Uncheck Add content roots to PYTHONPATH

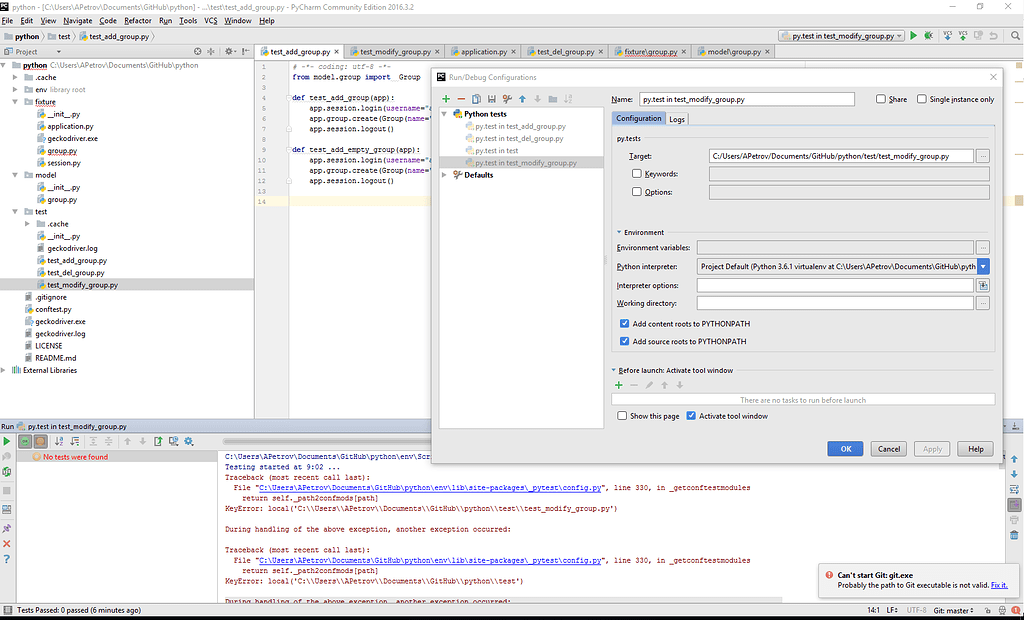click(625, 324)
